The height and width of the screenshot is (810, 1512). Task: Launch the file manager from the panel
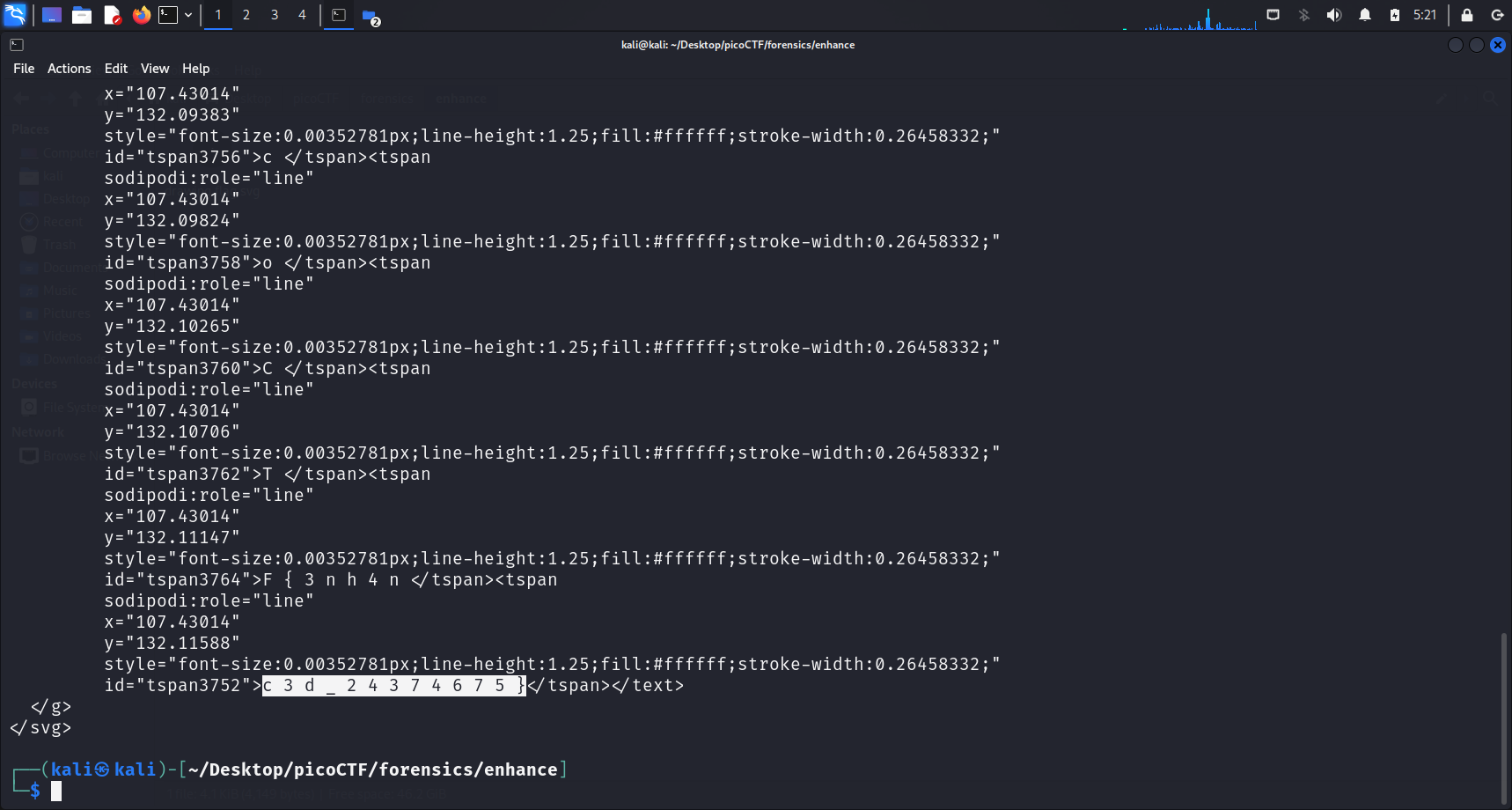(82, 15)
